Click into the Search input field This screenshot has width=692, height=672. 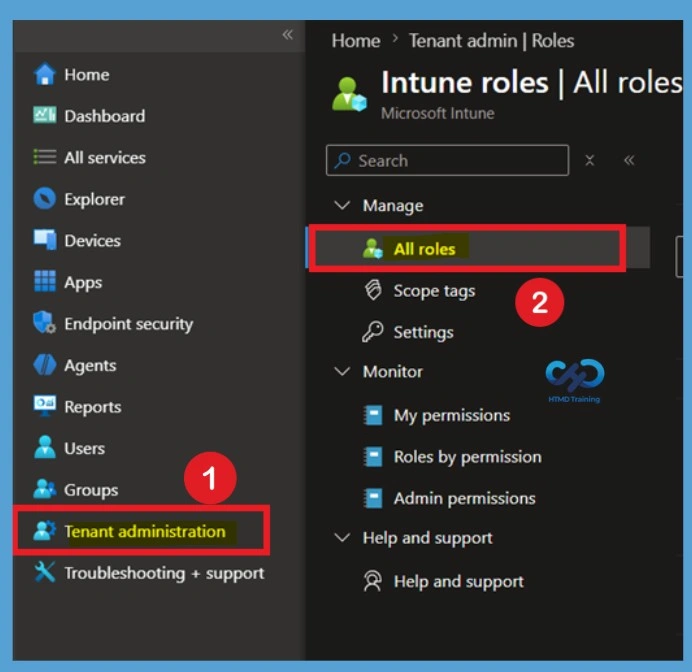click(448, 160)
